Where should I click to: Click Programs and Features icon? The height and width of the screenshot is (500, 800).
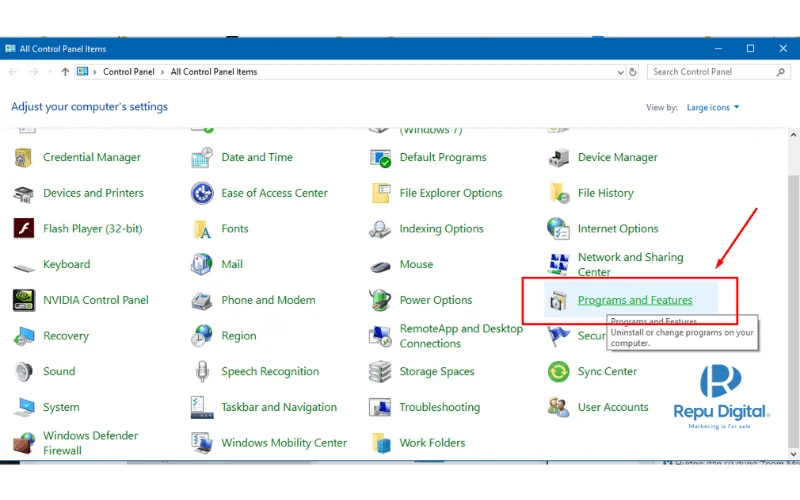558,301
